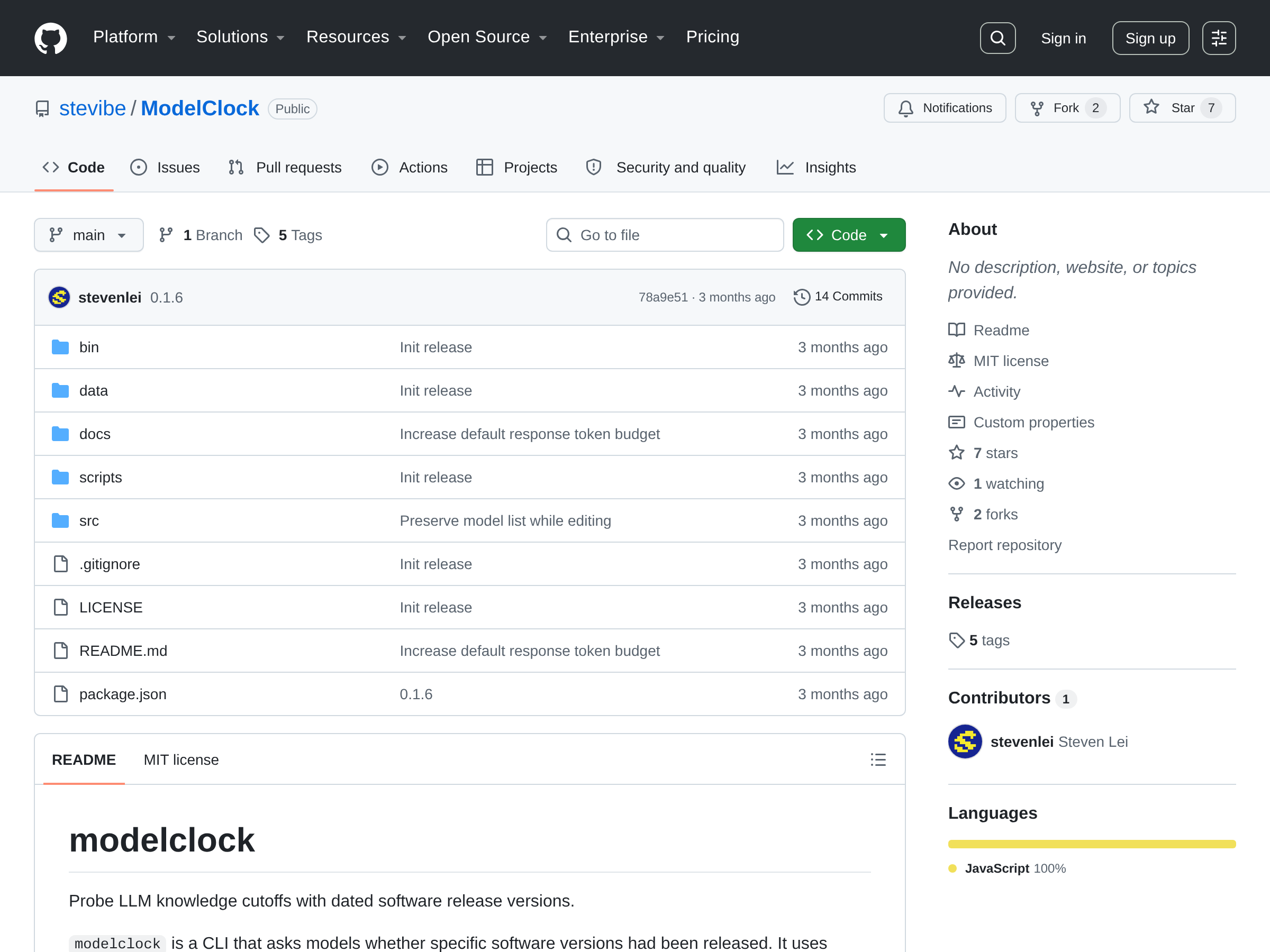Image resolution: width=1270 pixels, height=952 pixels.
Task: Click the stevenlei avatar in commit header
Action: [59, 297]
